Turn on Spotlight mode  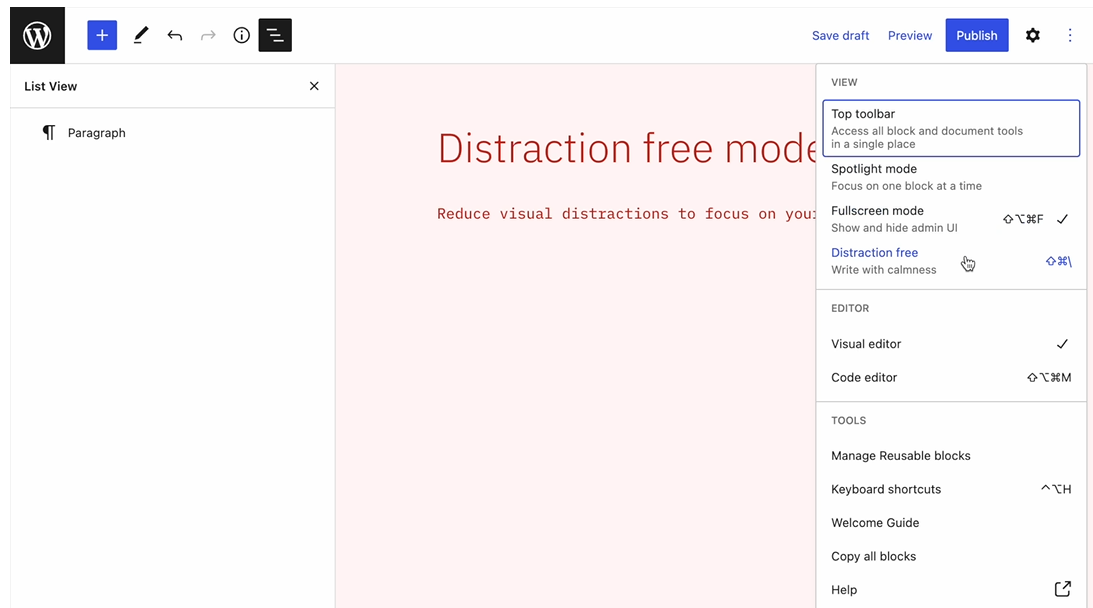click(x=950, y=177)
